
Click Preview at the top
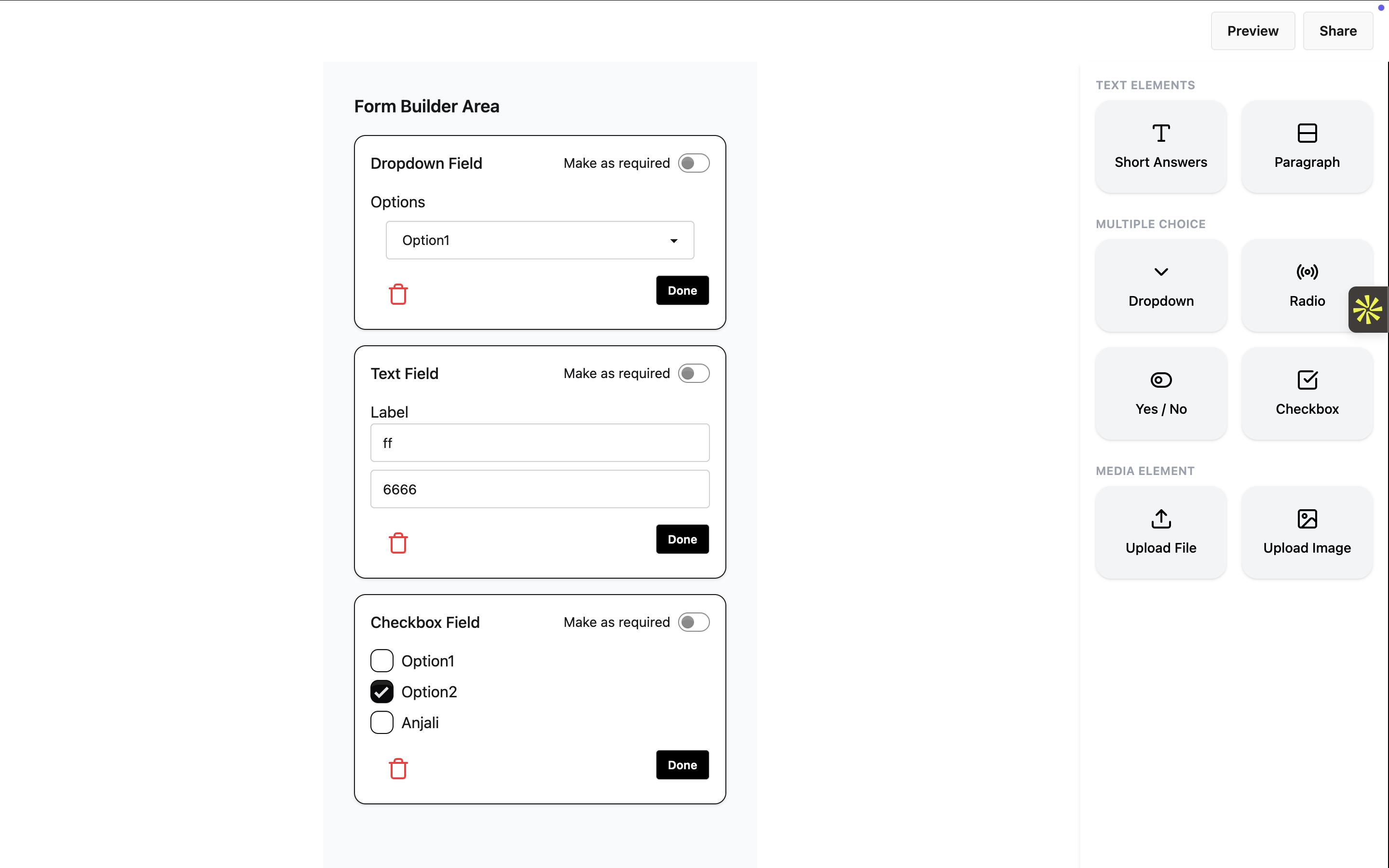[1253, 30]
